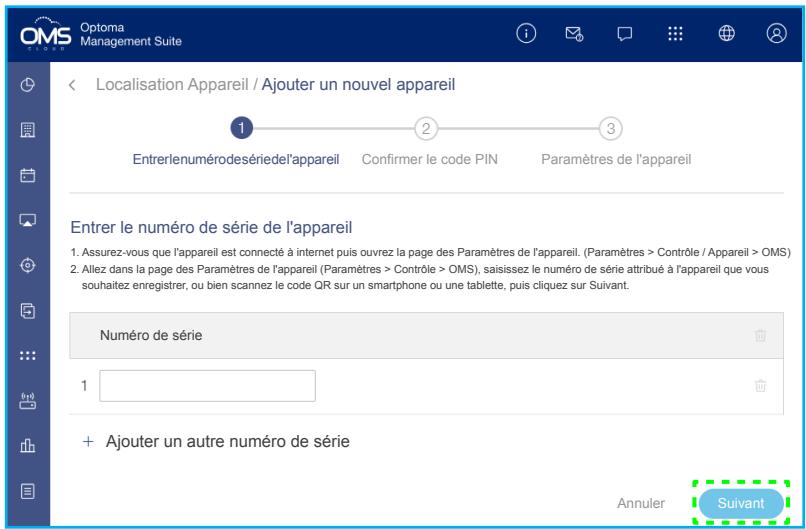Open the building sidebar icon
The image size is (806, 529).
tap(28, 130)
